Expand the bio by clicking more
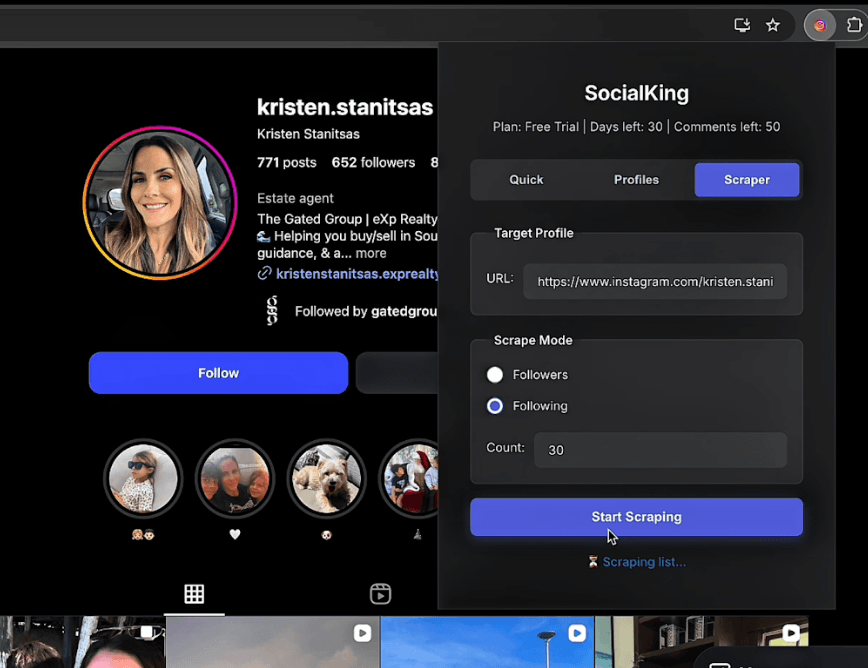Viewport: 868px width, 668px height. click(371, 254)
